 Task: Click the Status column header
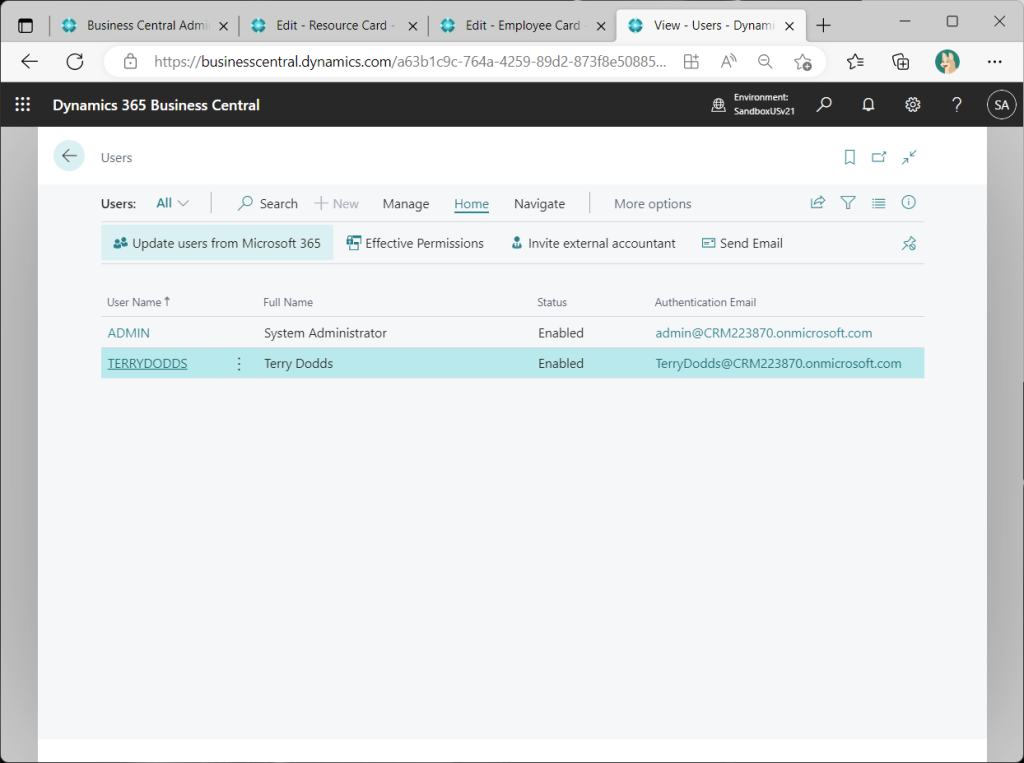[552, 302]
